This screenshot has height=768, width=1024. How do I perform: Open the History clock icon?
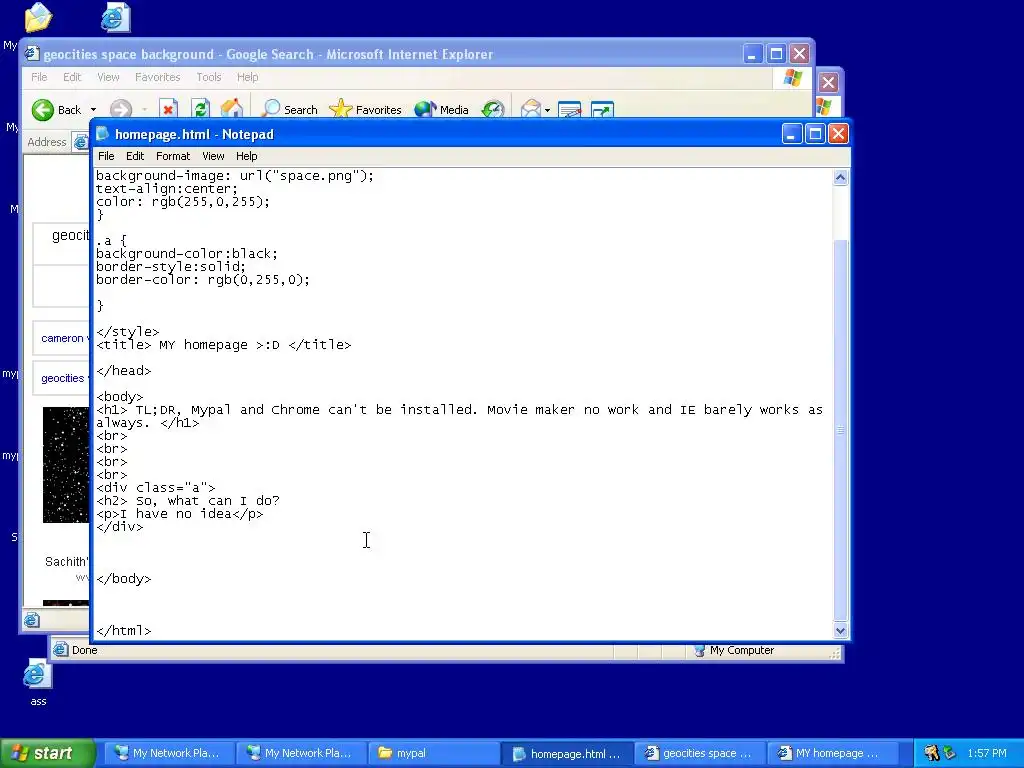pyautogui.click(x=493, y=109)
